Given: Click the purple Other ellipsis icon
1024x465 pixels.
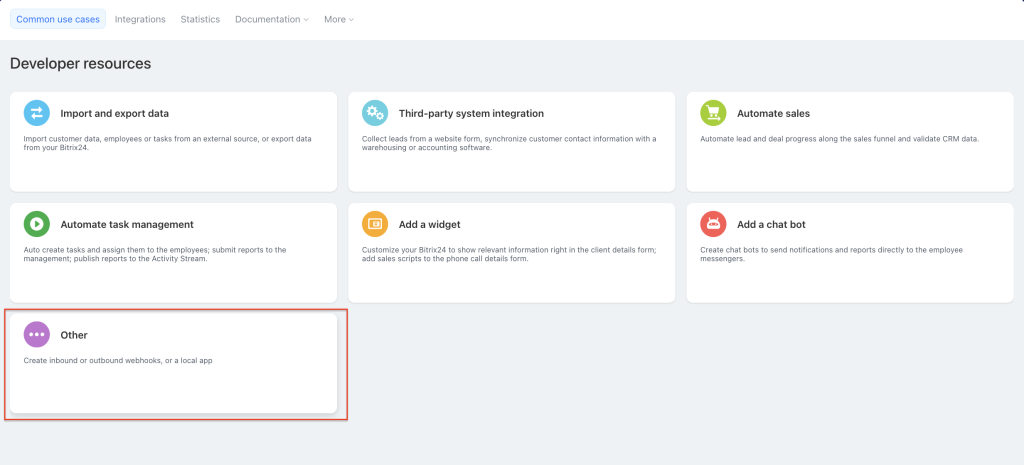Looking at the screenshot, I should (x=37, y=334).
